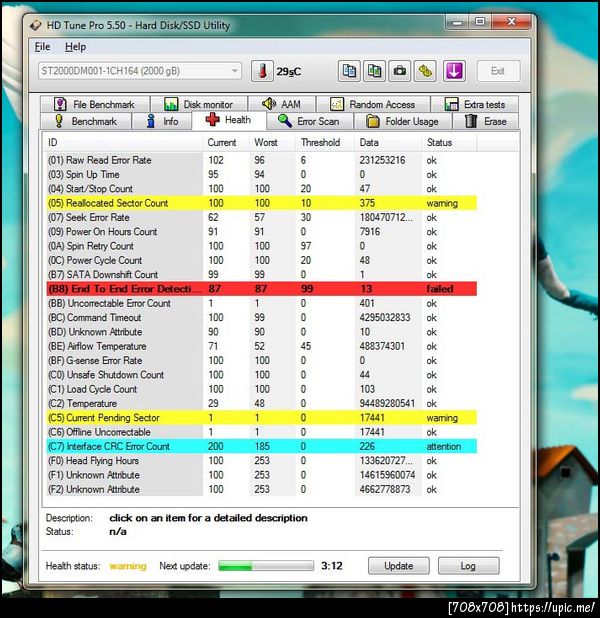Click the Exit button
The image size is (600, 618).
click(x=498, y=71)
